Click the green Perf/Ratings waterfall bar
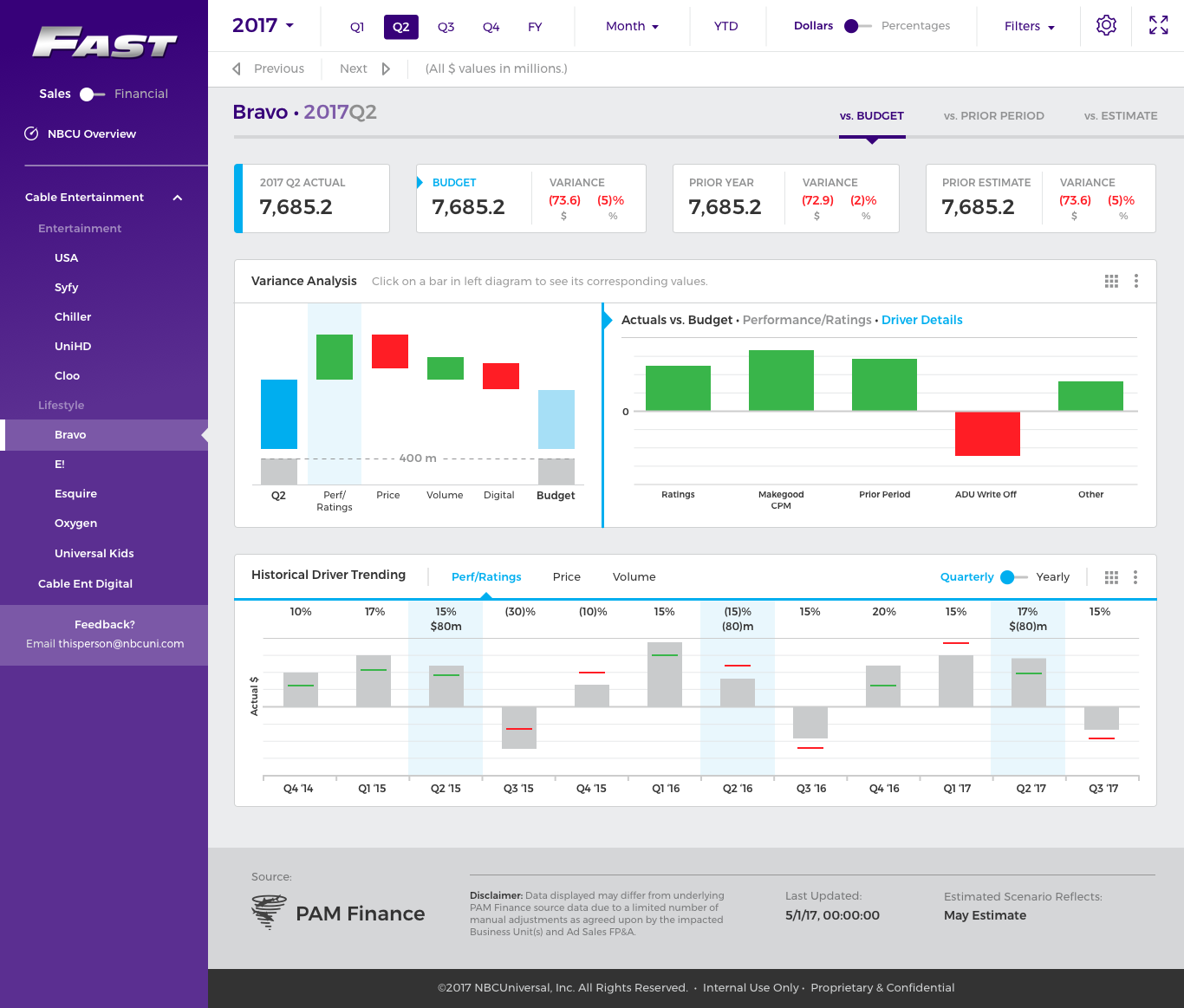The image size is (1184, 1008). pos(335,357)
